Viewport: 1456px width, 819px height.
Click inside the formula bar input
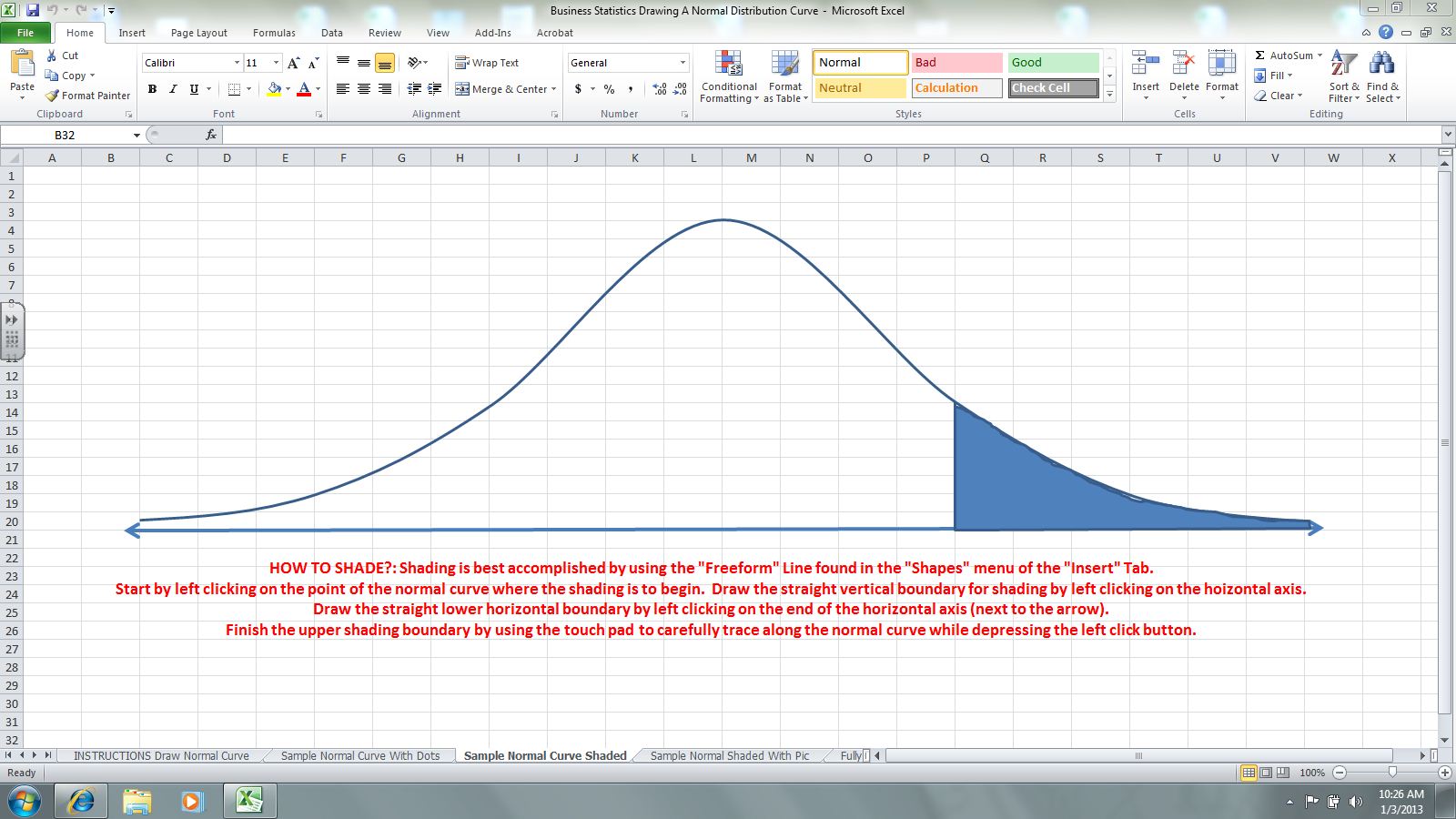tap(819, 135)
